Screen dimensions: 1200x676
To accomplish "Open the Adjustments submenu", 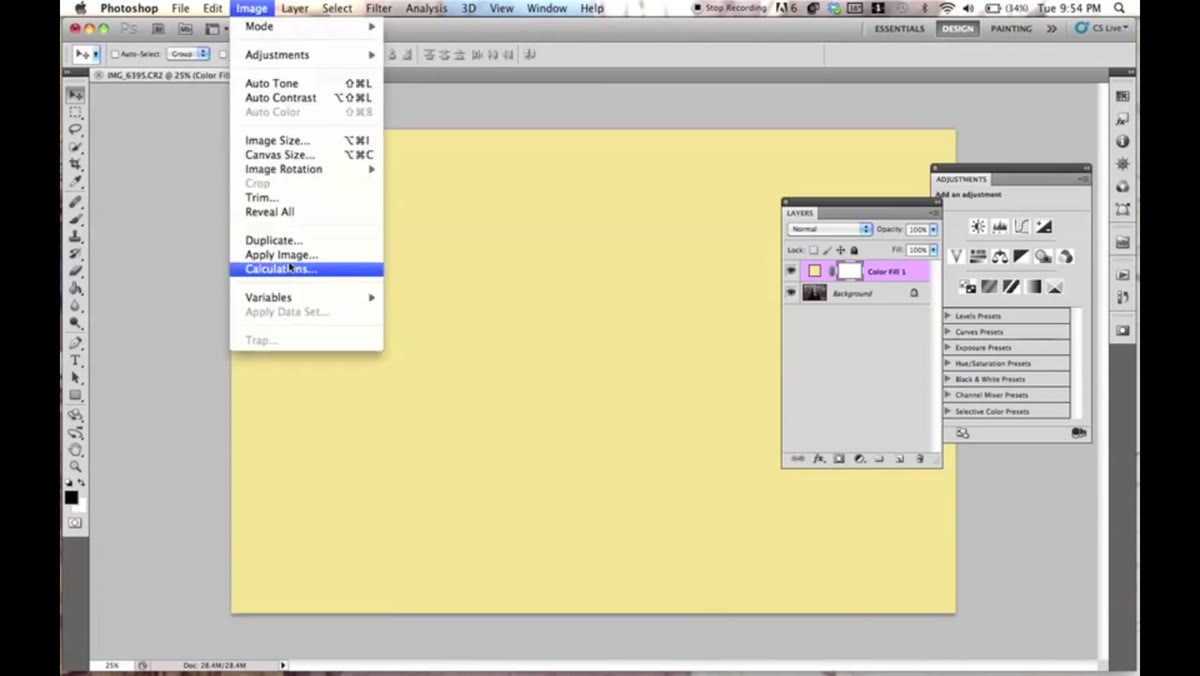I will 306,55.
